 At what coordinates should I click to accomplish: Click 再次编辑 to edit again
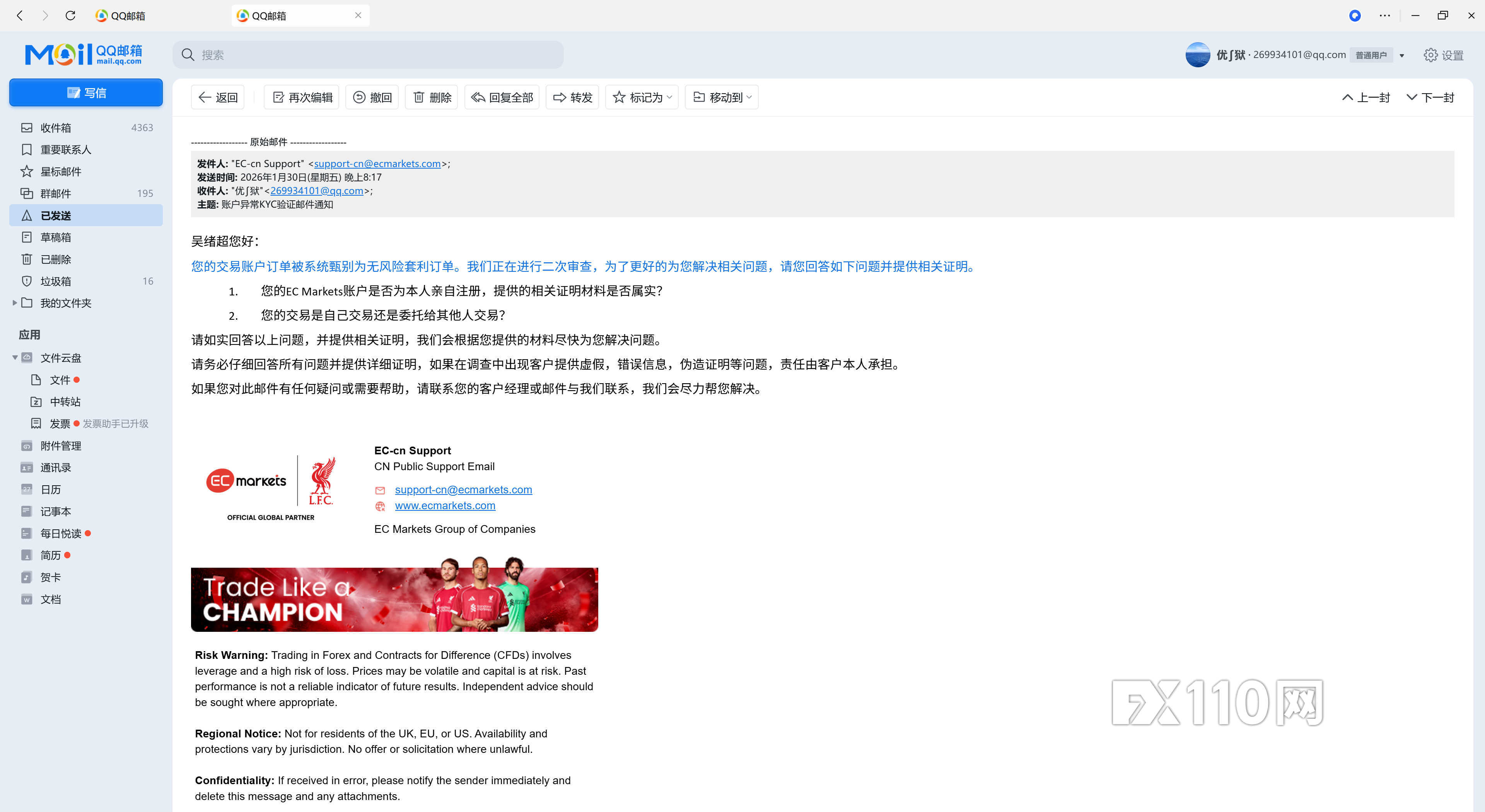point(302,97)
